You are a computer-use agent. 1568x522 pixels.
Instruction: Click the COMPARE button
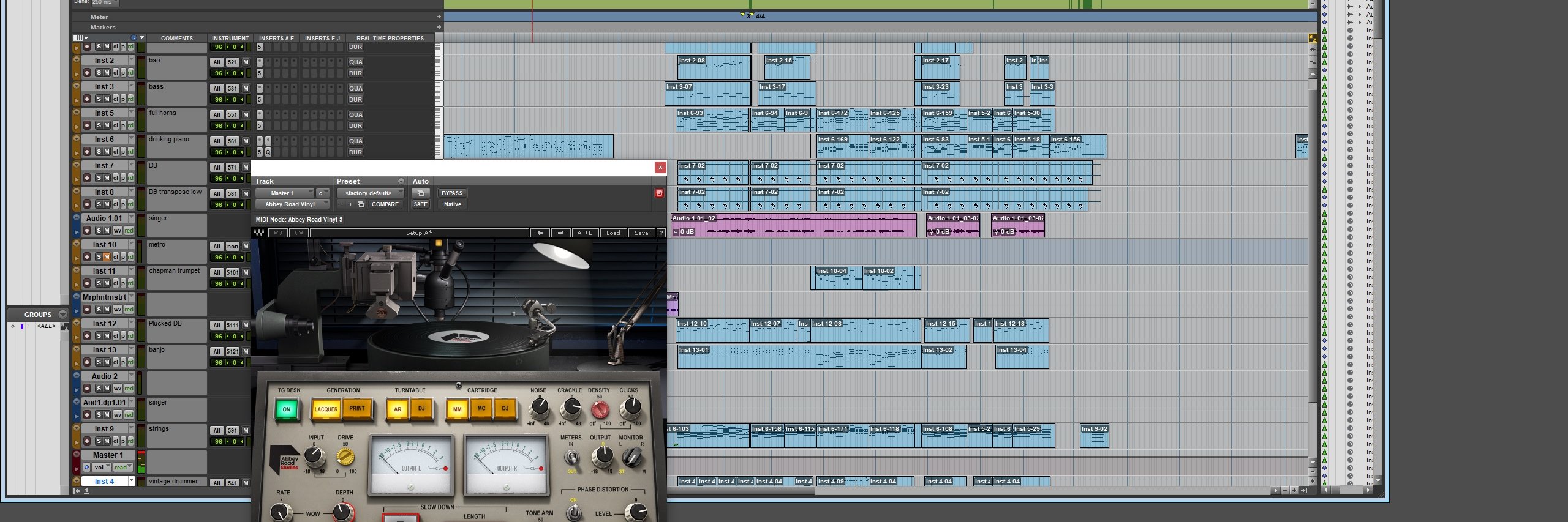(385, 204)
